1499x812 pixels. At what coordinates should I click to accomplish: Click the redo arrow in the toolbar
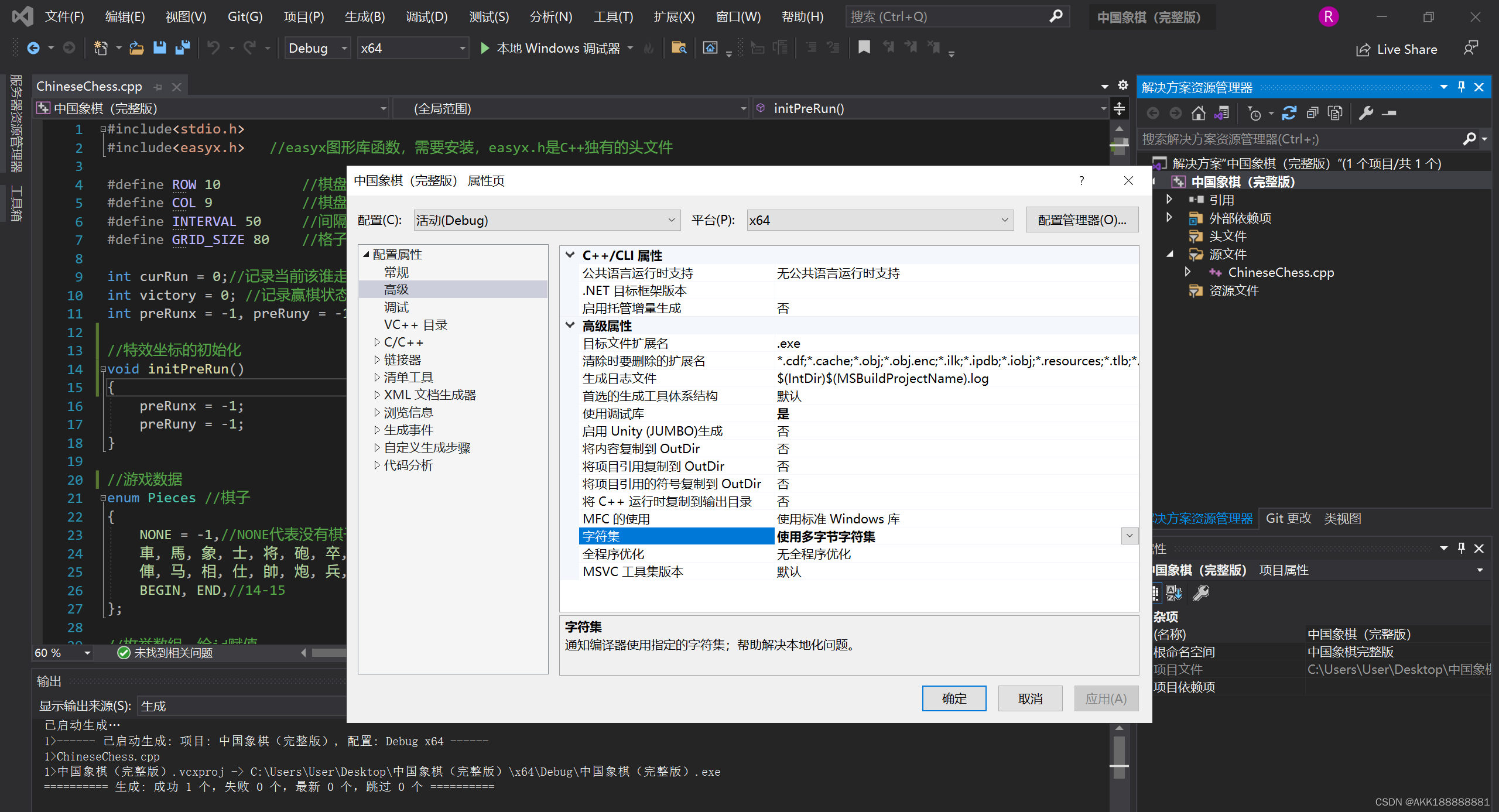pyautogui.click(x=250, y=48)
